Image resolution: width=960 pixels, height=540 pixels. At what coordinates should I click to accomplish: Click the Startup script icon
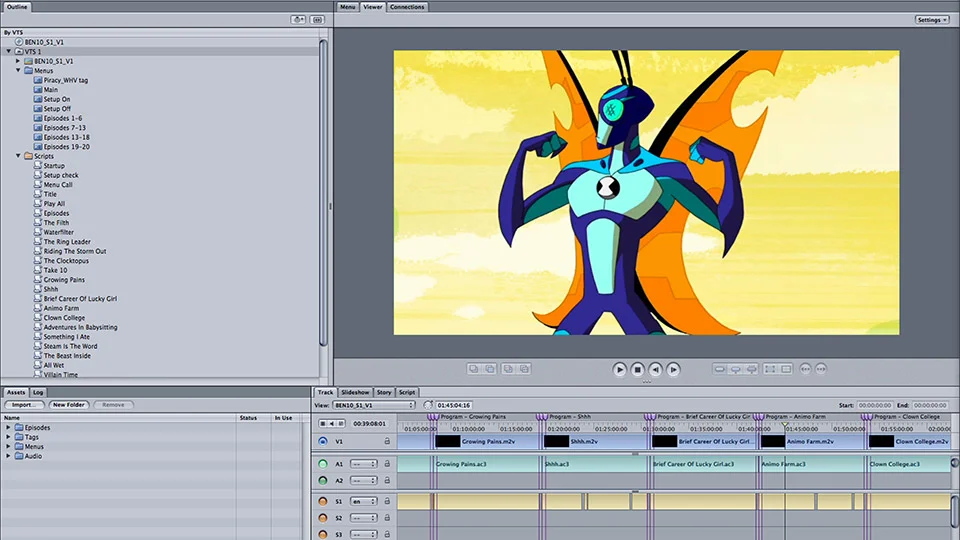[38, 165]
